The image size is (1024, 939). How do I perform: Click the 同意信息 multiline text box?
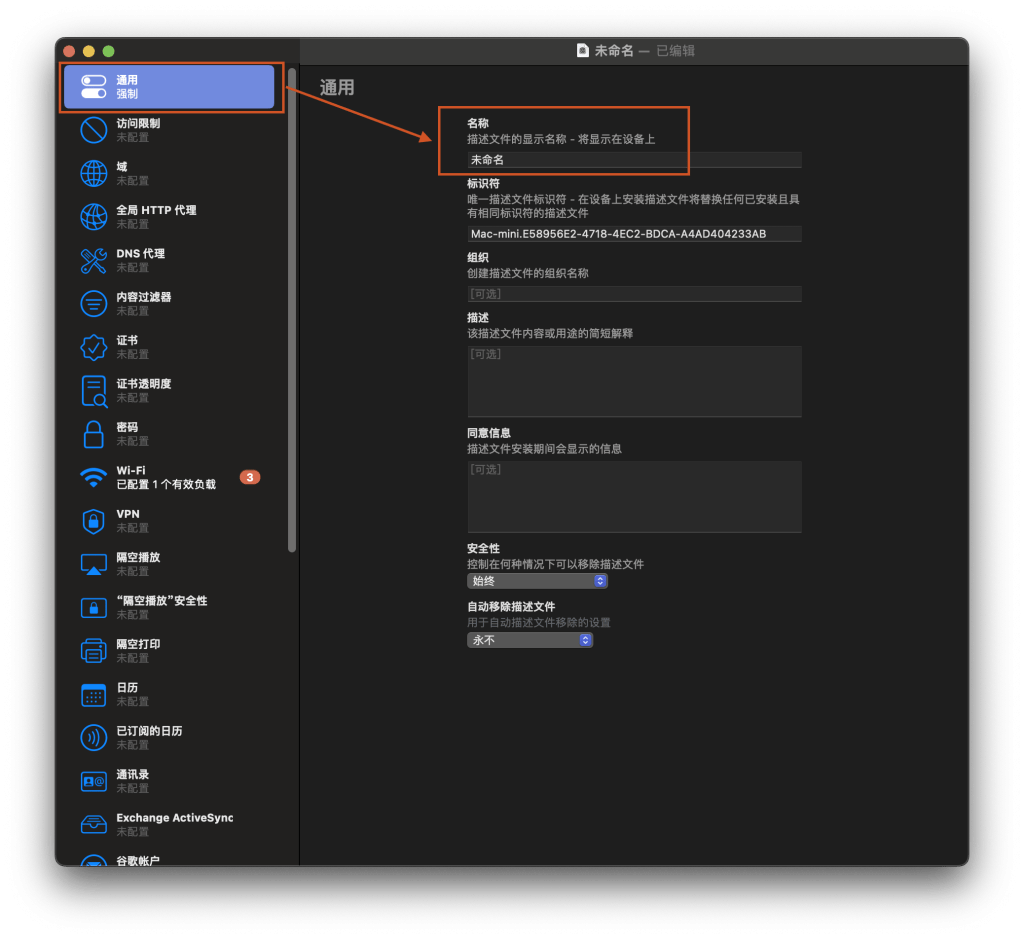[x=634, y=497]
